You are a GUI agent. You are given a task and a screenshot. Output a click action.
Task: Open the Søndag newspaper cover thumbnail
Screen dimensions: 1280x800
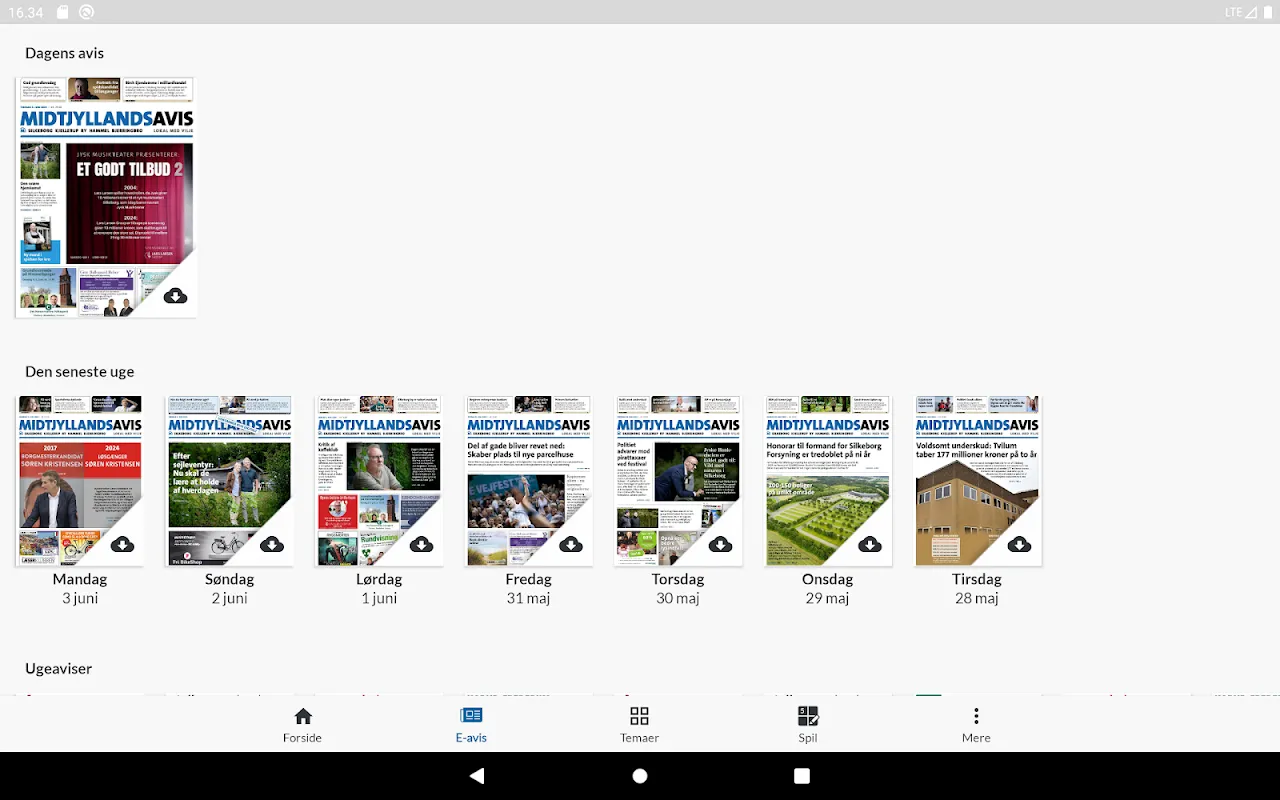click(229, 480)
